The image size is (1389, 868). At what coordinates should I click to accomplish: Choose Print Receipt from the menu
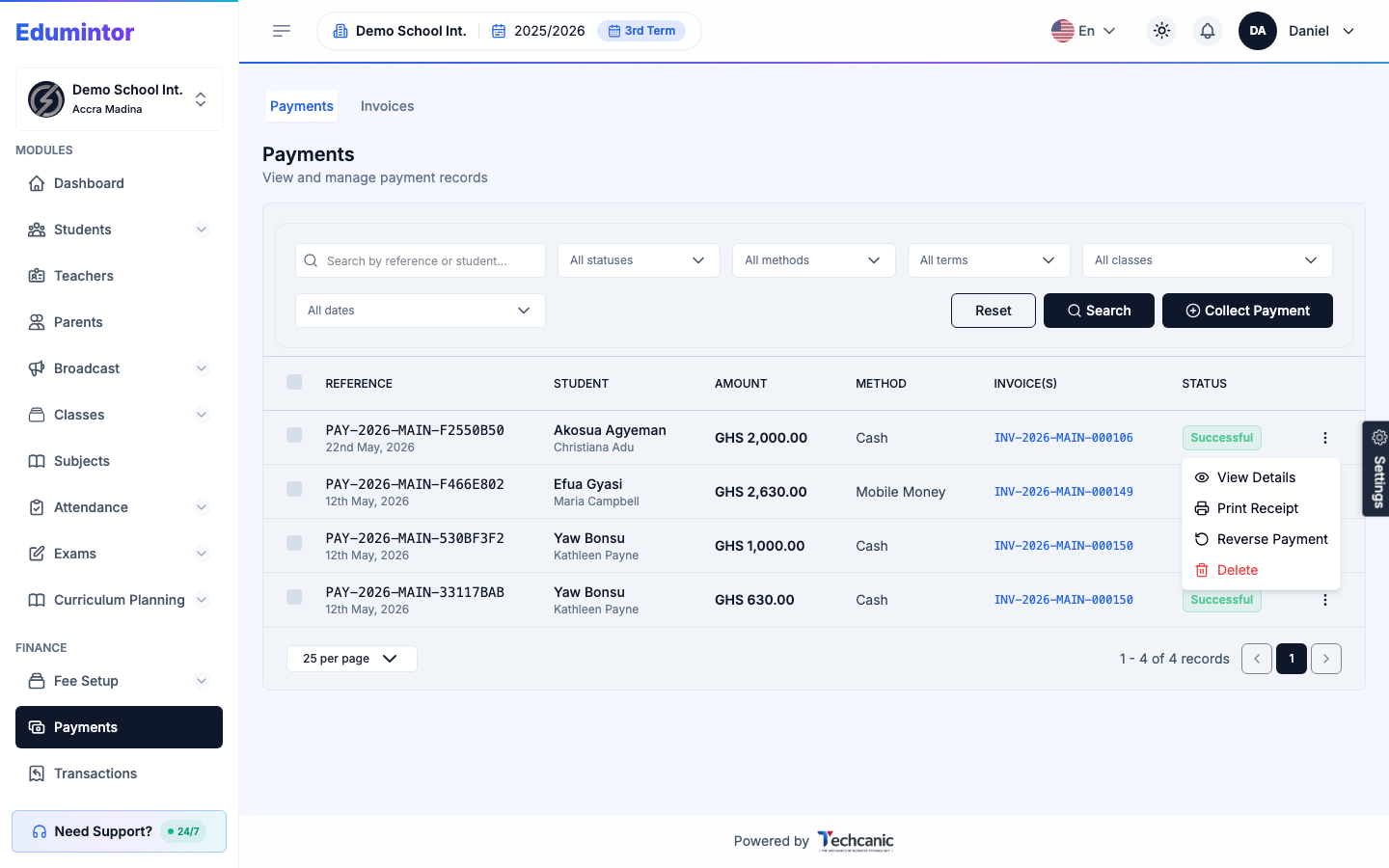coord(1261,508)
